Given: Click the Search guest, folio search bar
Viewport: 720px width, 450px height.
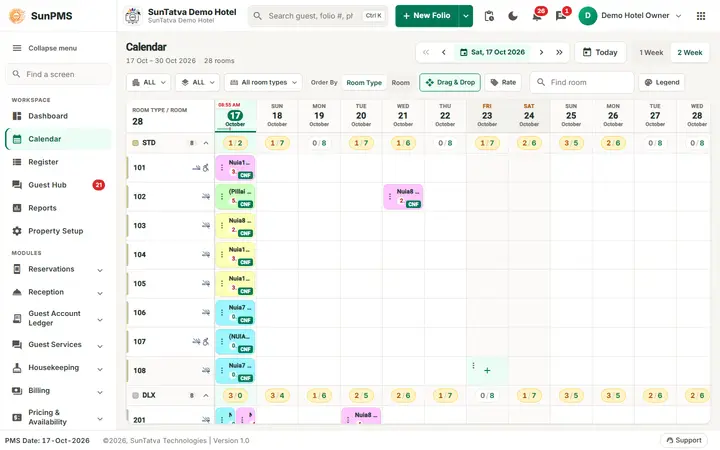Looking at the screenshot, I should (x=318, y=16).
